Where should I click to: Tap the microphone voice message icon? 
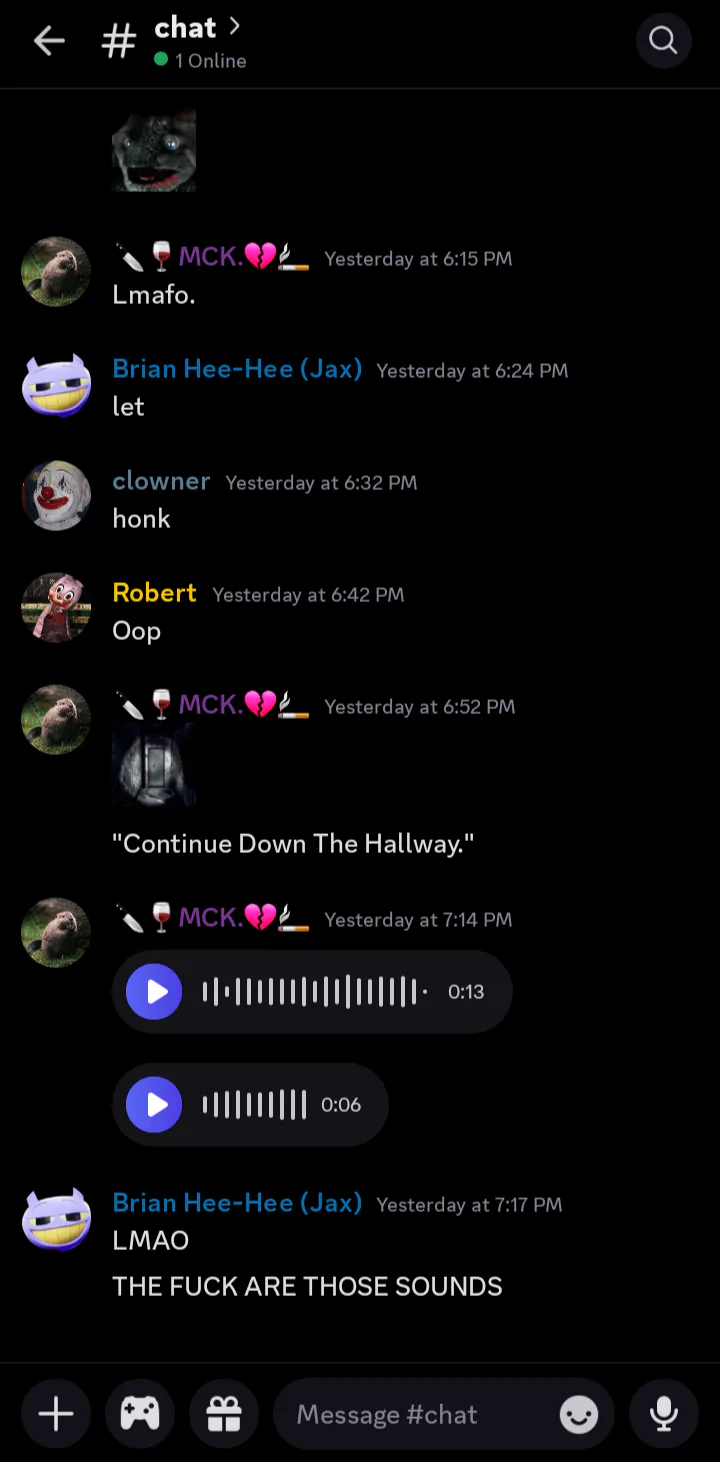click(663, 1414)
